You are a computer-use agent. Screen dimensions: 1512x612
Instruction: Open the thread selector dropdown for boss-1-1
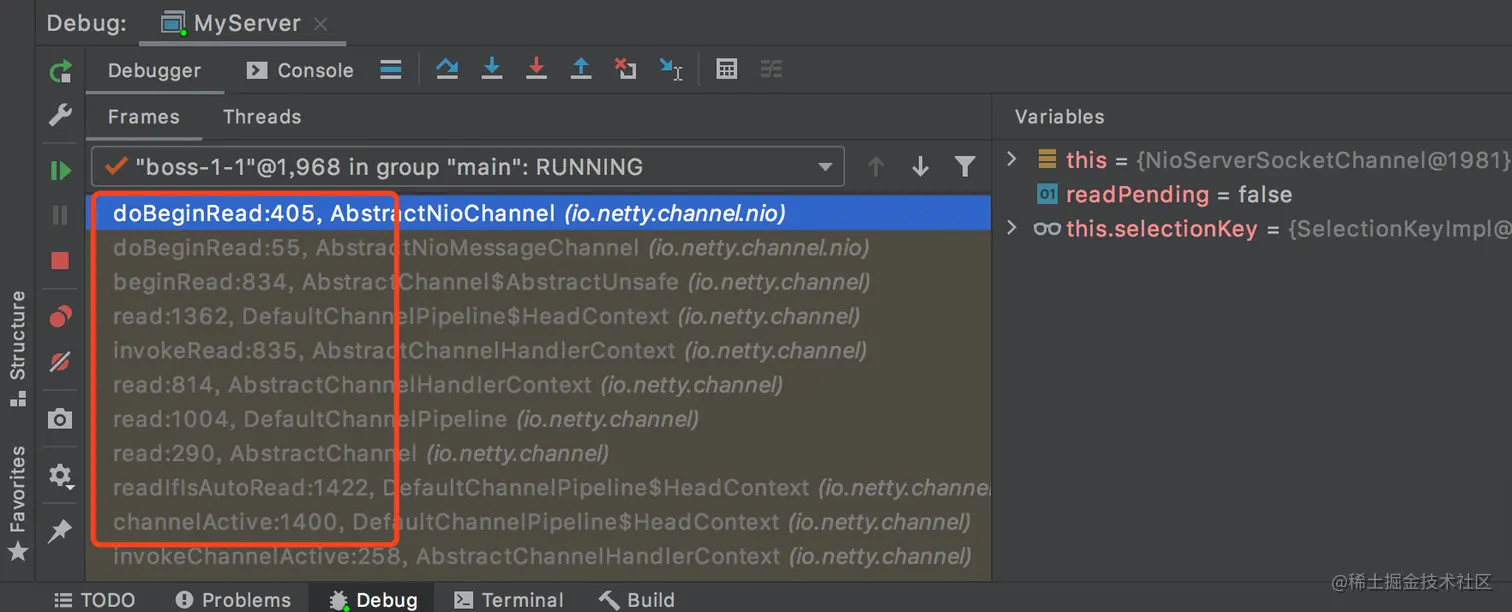468,167
